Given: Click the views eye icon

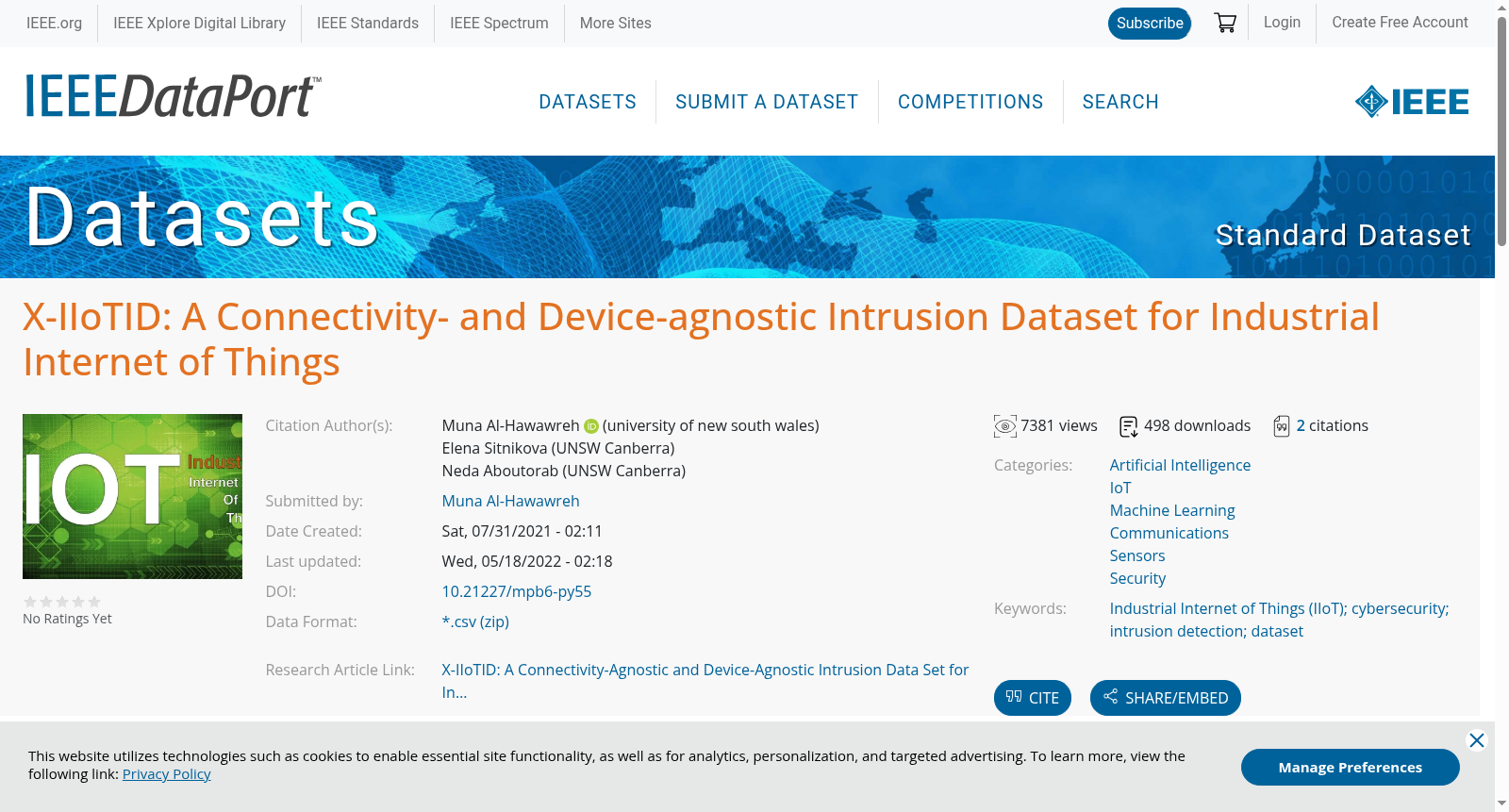Looking at the screenshot, I should click(x=1005, y=426).
